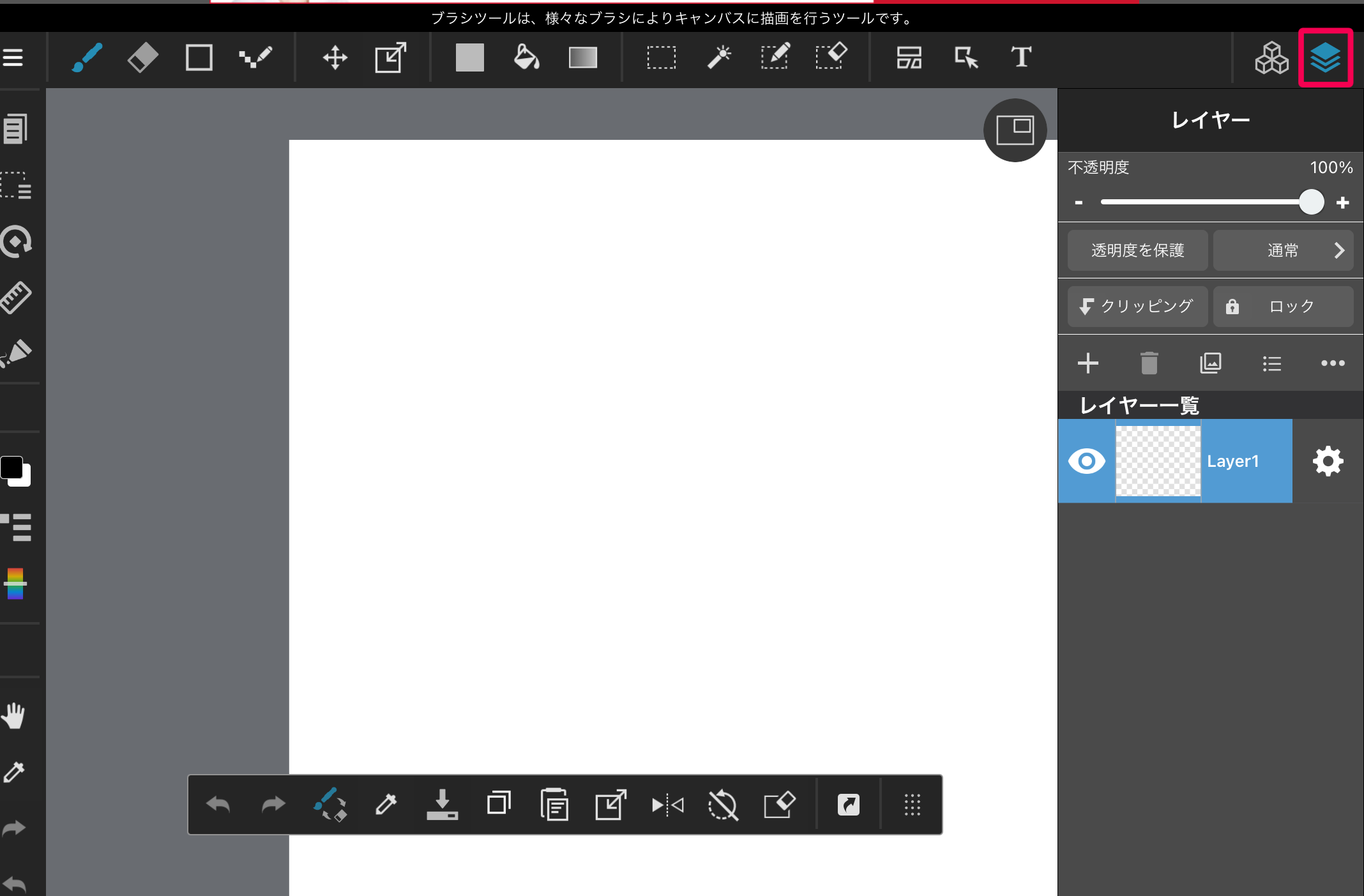Open layer list view options icon

tap(1271, 363)
